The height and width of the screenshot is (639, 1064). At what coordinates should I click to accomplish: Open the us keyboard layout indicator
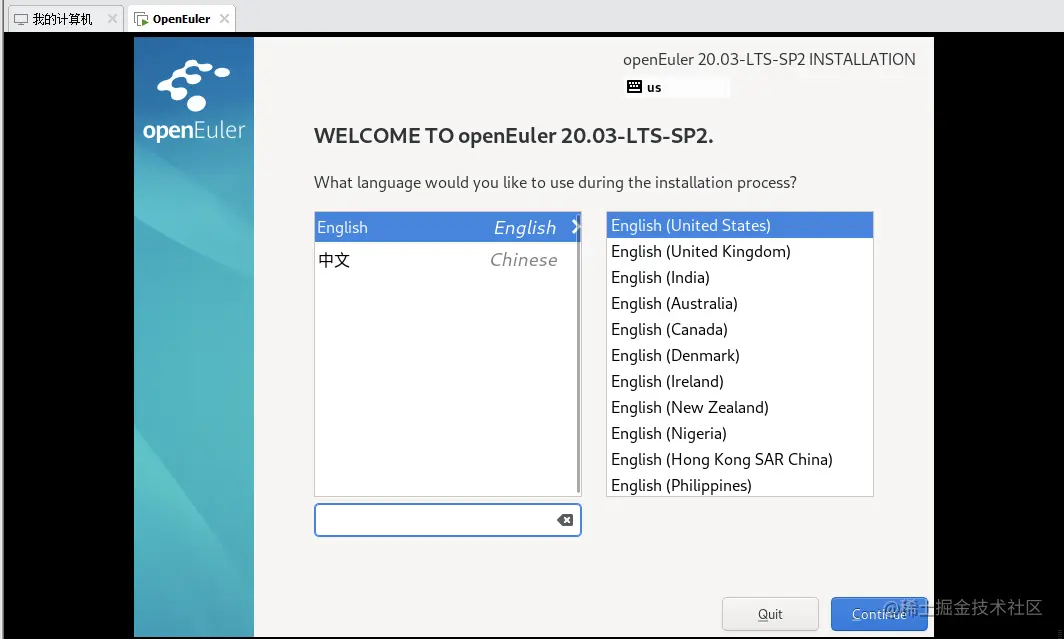click(x=677, y=87)
